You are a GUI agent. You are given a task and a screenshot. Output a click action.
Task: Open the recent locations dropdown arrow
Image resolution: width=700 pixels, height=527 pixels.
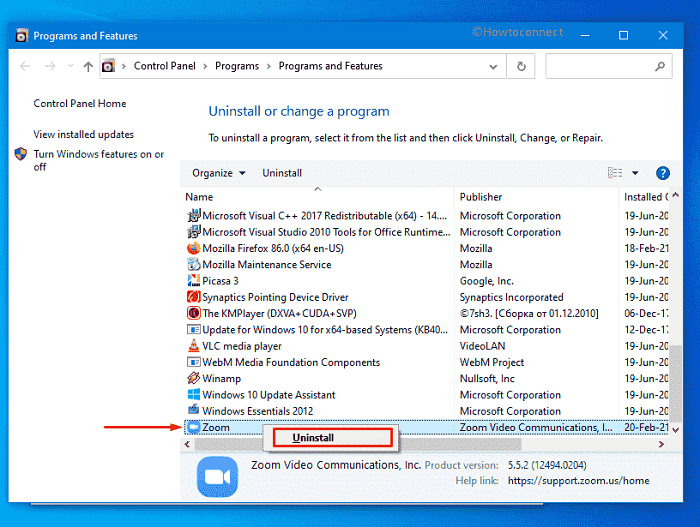click(x=71, y=66)
